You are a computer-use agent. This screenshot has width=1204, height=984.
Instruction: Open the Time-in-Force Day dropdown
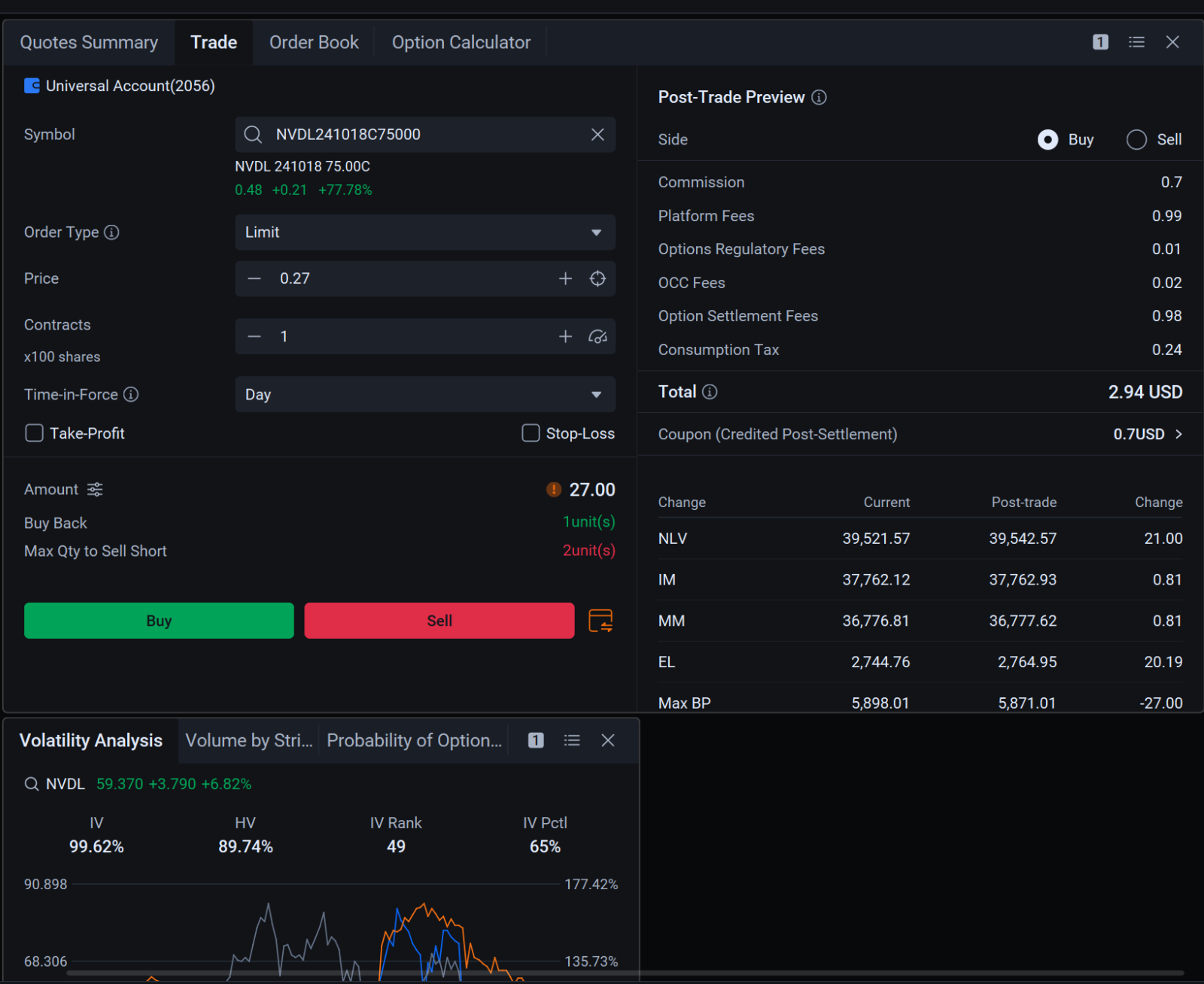pyautogui.click(x=425, y=394)
